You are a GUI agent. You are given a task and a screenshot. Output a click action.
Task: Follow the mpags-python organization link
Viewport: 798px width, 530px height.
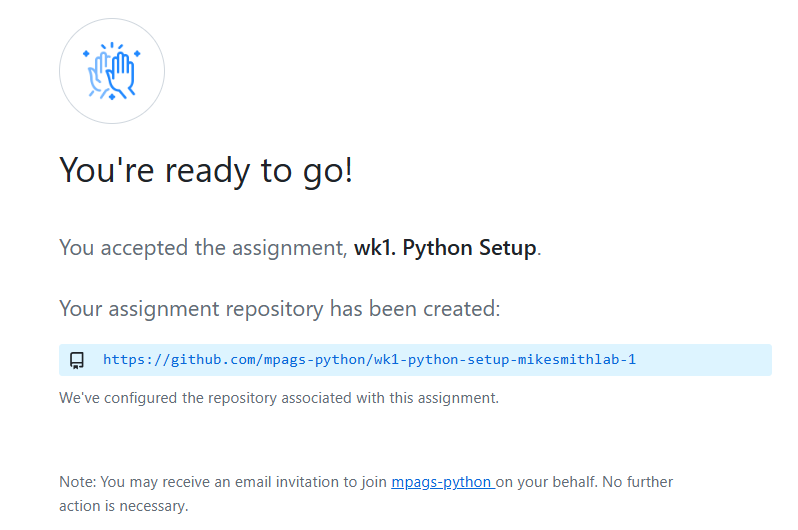(442, 482)
